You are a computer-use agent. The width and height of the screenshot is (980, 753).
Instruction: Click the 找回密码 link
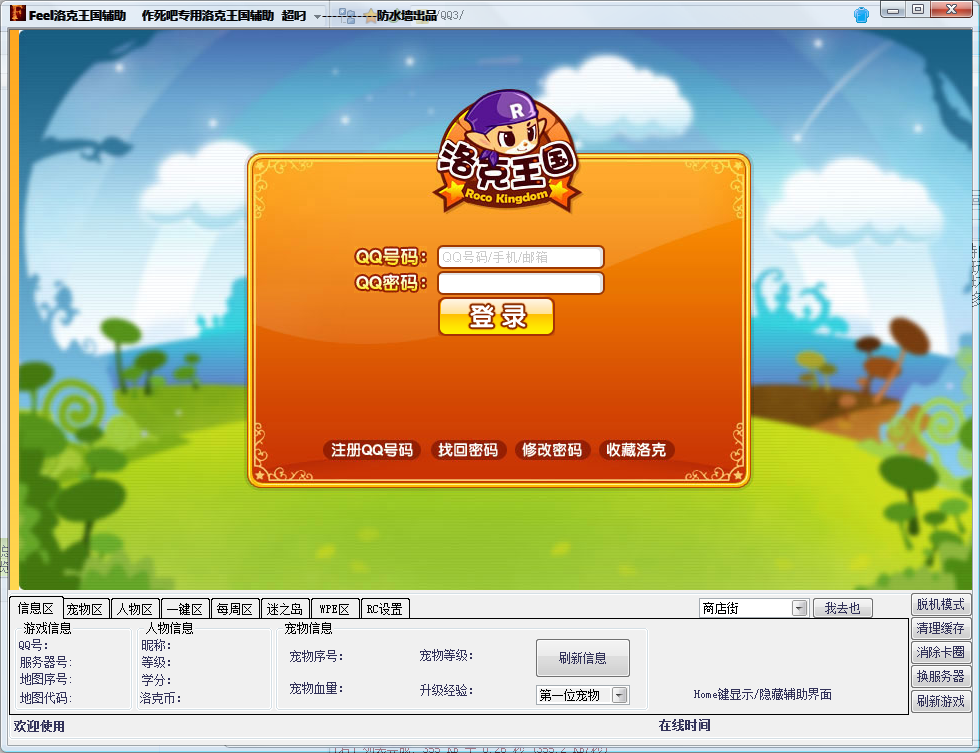click(x=468, y=450)
